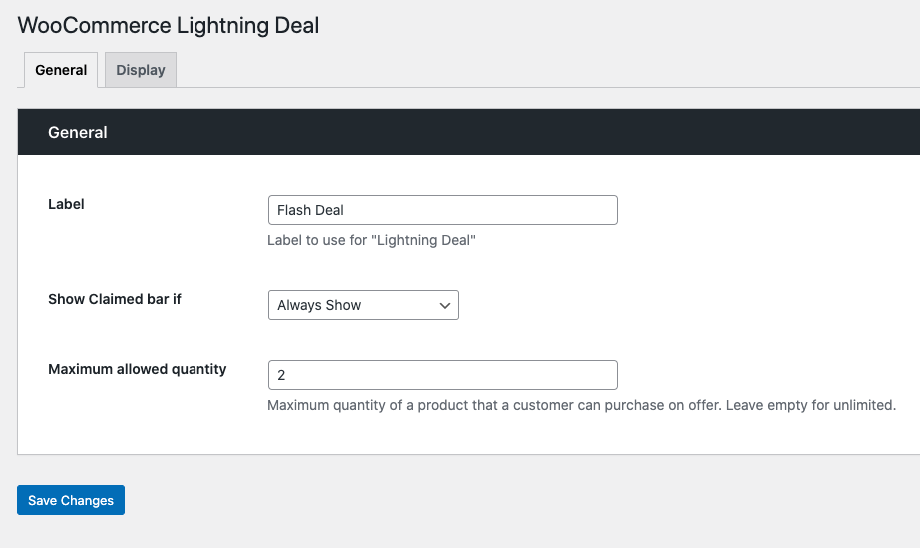Click the value 2 in quantity box
The width and height of the screenshot is (920, 548).
(281, 375)
